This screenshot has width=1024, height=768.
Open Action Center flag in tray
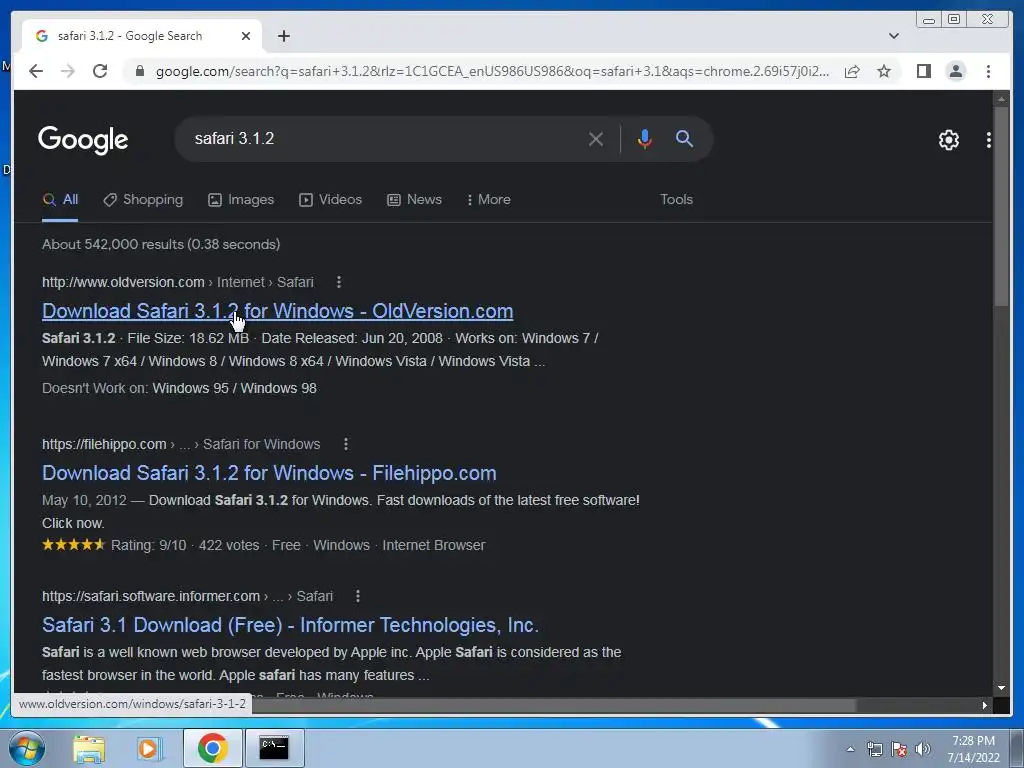pos(899,749)
